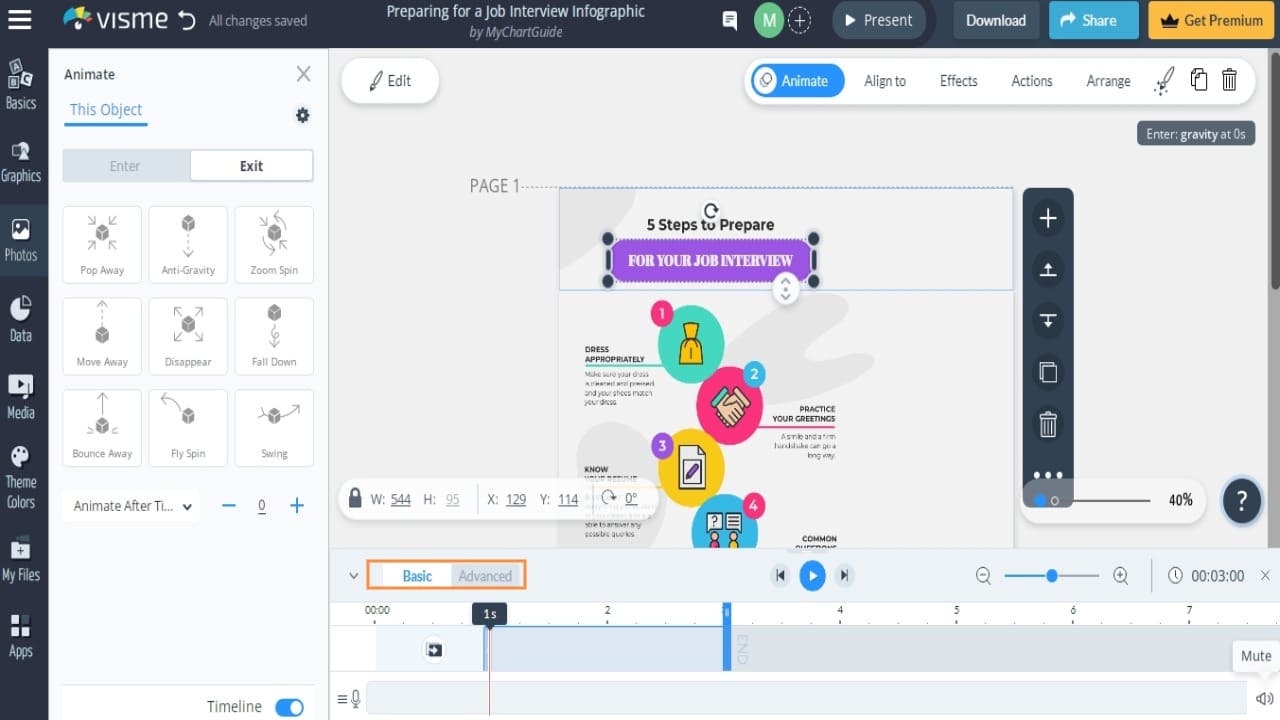Open Effects menu

point(958,81)
